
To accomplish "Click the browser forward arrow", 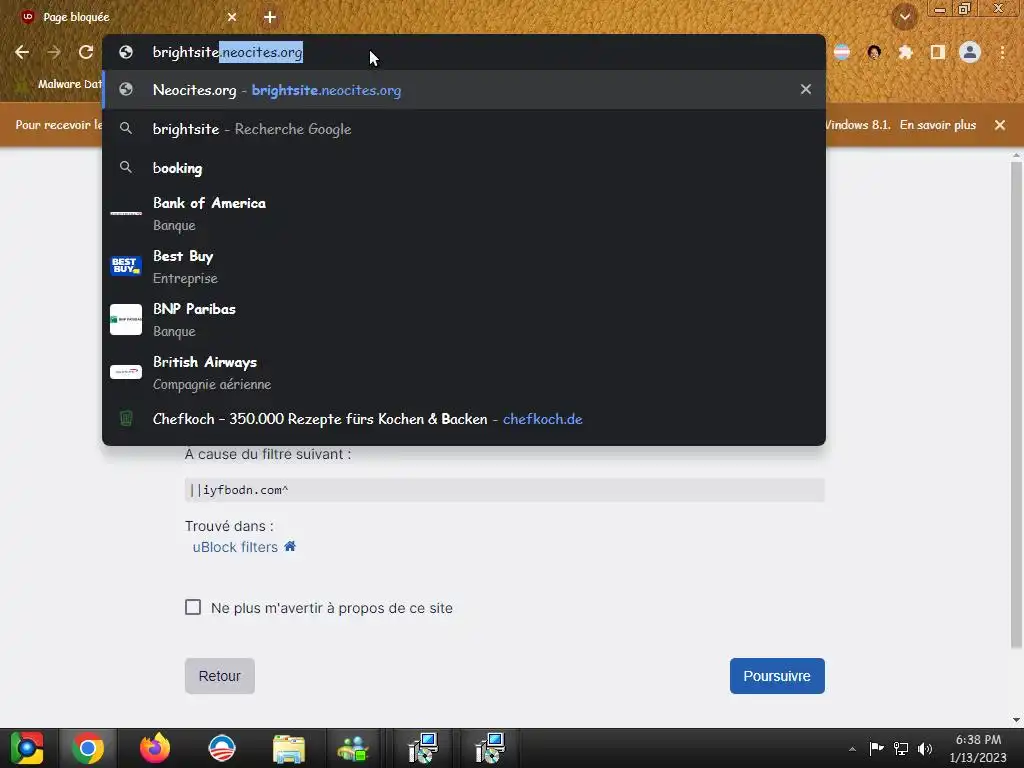I will tap(54, 52).
